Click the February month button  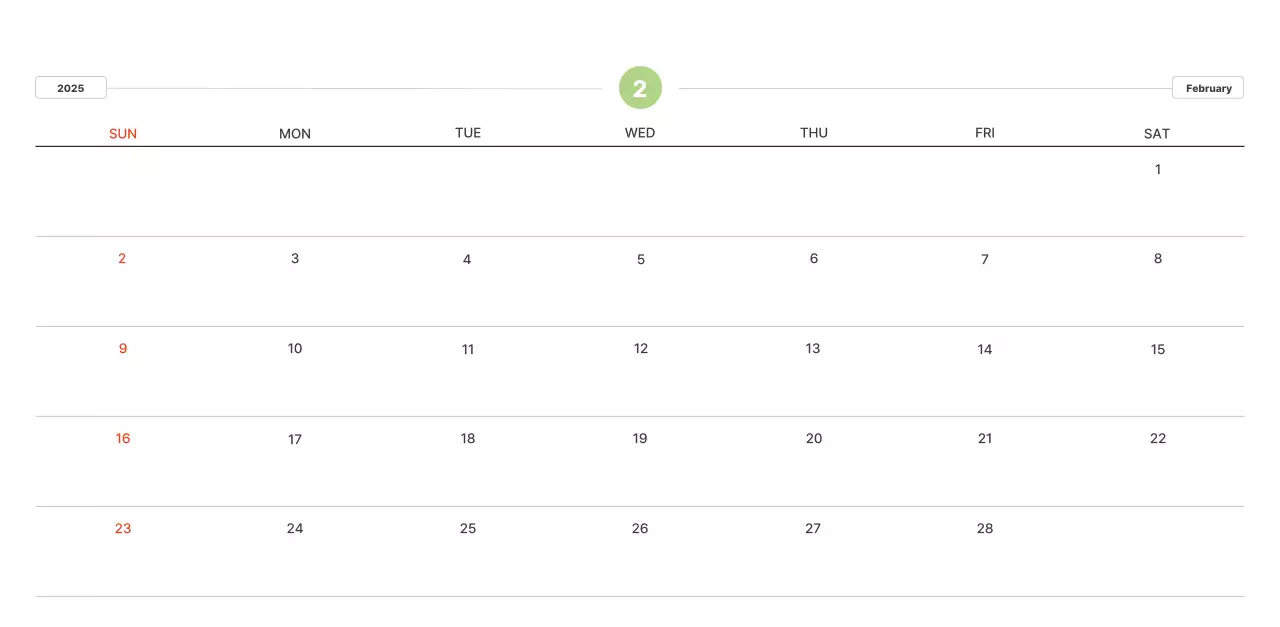tap(1208, 88)
